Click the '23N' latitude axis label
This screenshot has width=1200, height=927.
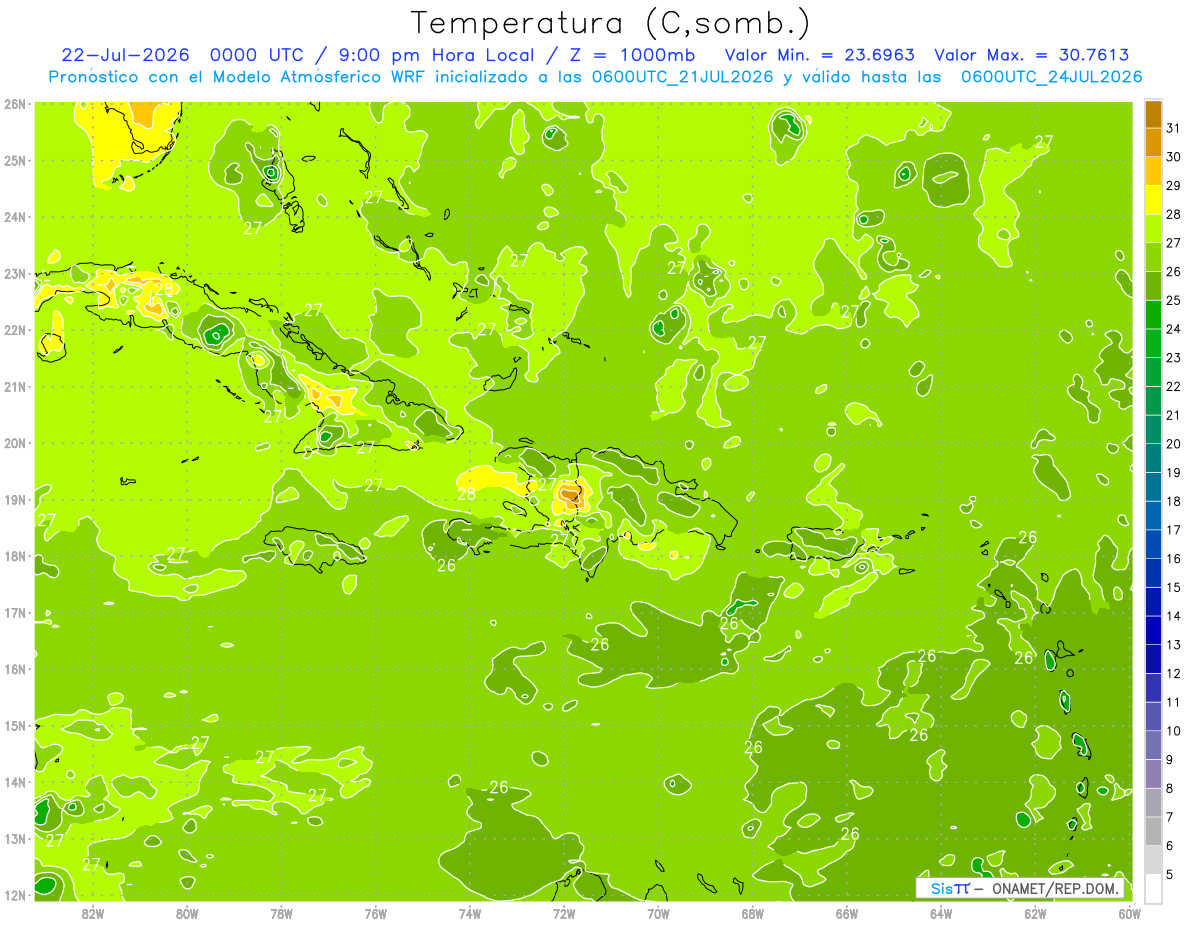coord(15,273)
